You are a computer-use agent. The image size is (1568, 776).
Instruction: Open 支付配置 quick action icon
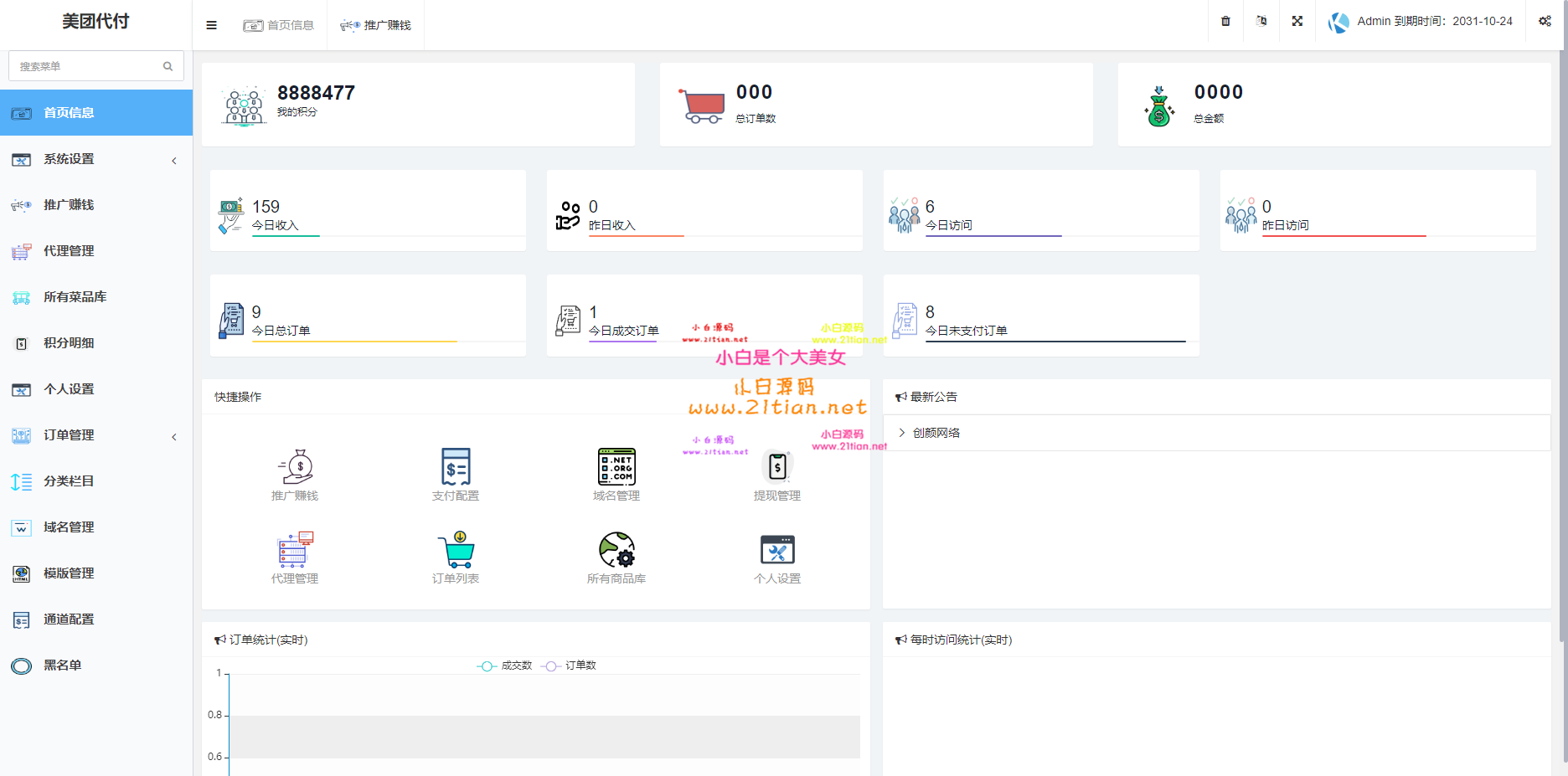[456, 467]
